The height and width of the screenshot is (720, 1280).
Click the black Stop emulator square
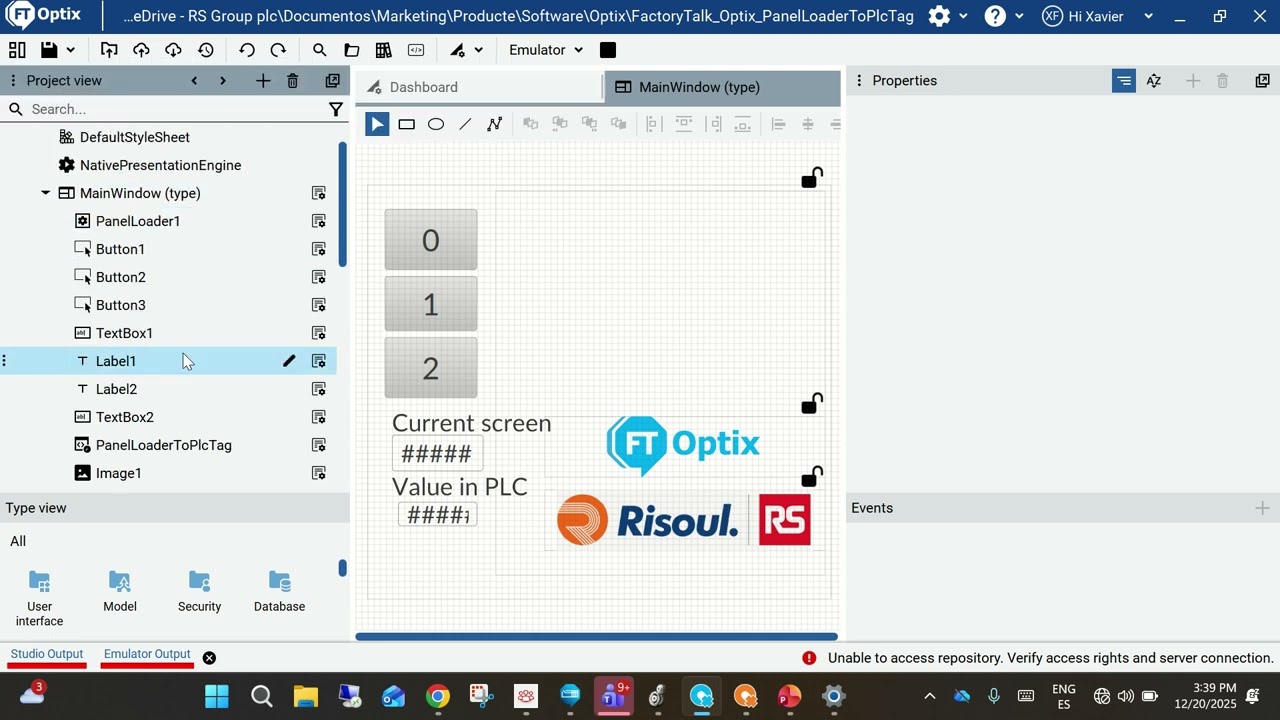(608, 50)
